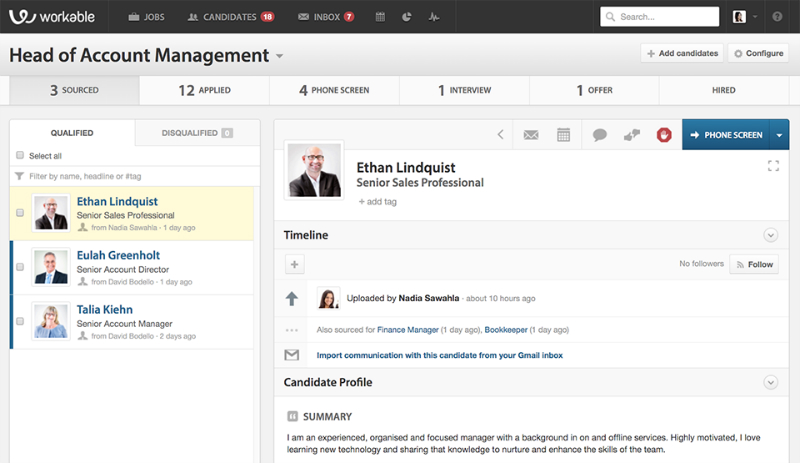This screenshot has width=800, height=463.
Task: Check the Select all checkbox
Action: [x=20, y=156]
